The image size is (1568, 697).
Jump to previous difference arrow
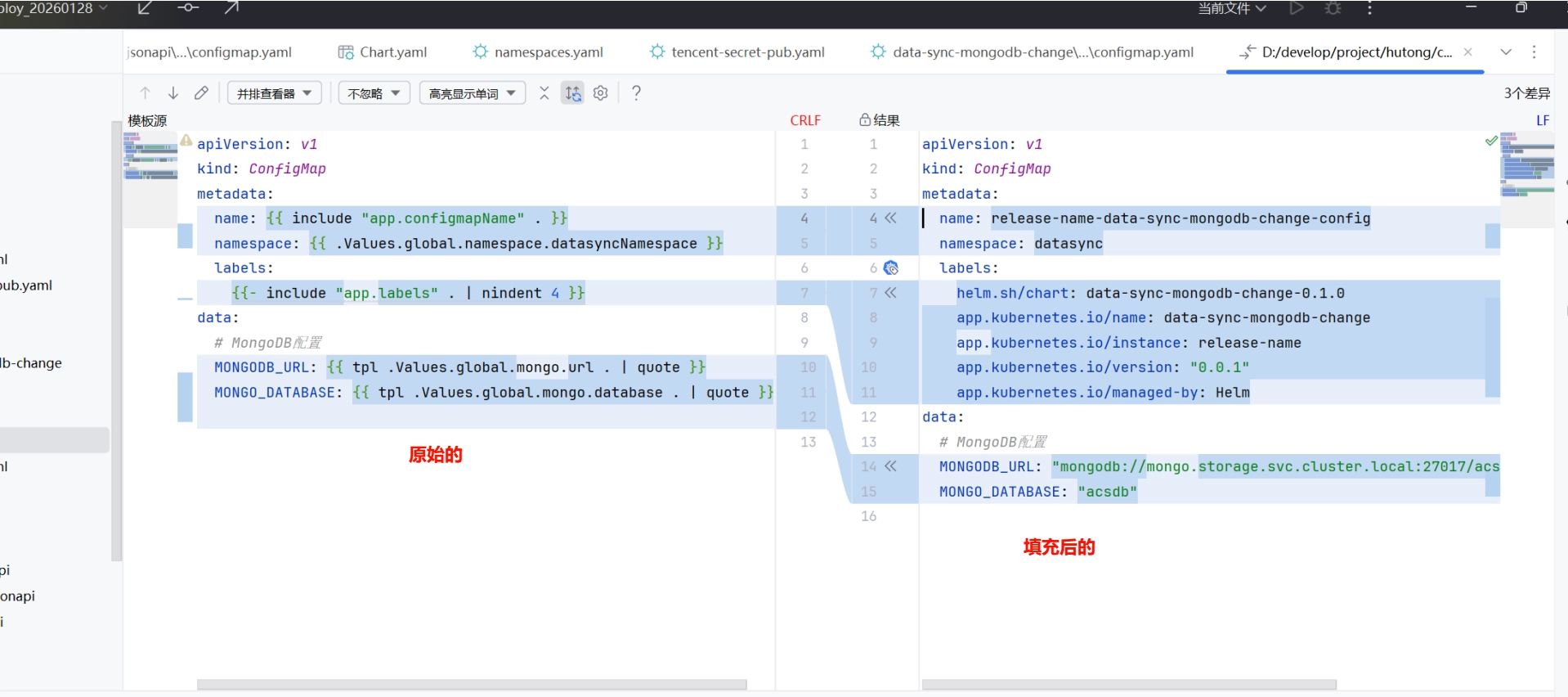point(145,93)
